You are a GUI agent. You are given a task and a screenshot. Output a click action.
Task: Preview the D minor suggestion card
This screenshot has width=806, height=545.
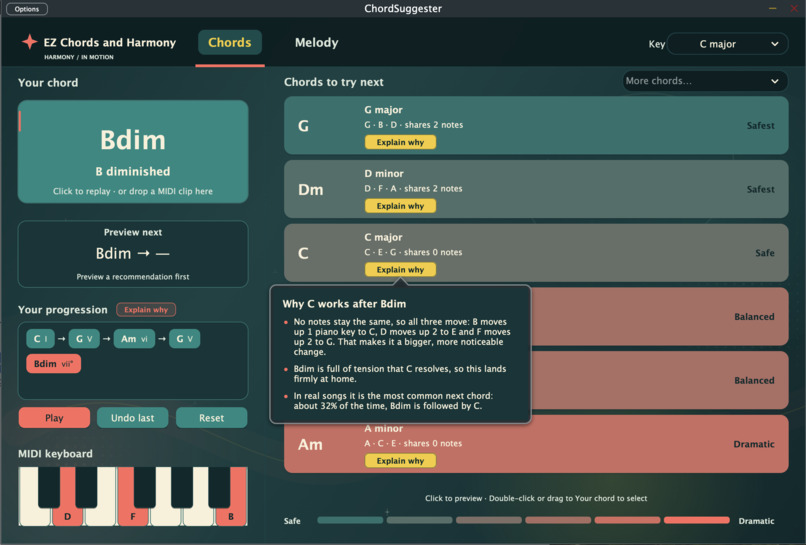(536, 189)
